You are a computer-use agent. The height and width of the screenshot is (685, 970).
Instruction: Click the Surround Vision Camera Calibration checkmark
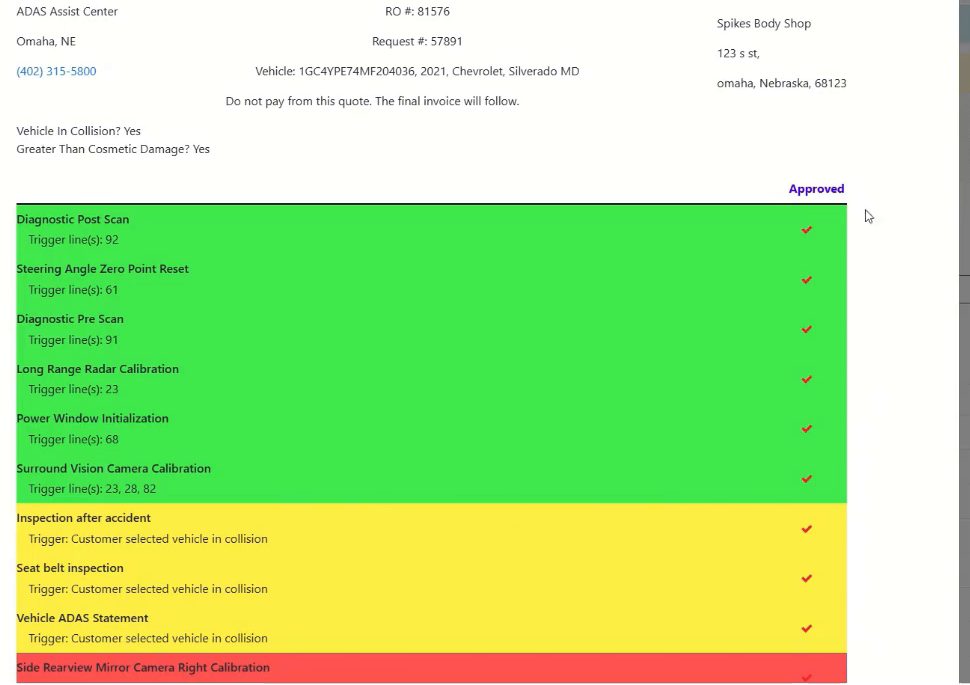[x=807, y=479]
